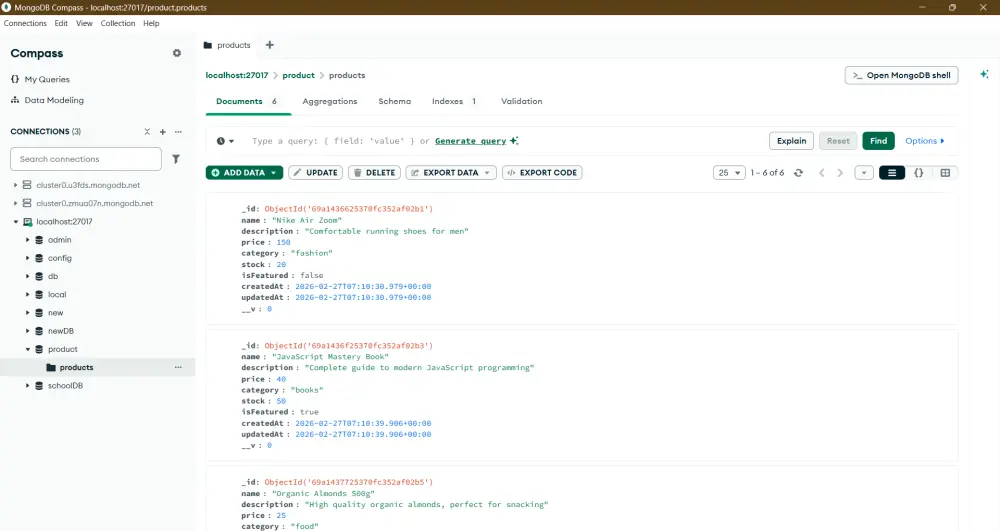The width and height of the screenshot is (1000, 531).
Task: Click the Explain button
Action: click(791, 141)
